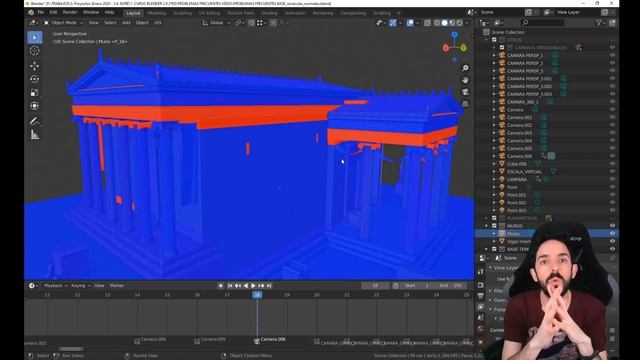
Task: Click the Z axis on navigation gizmo
Action: tap(454, 36)
